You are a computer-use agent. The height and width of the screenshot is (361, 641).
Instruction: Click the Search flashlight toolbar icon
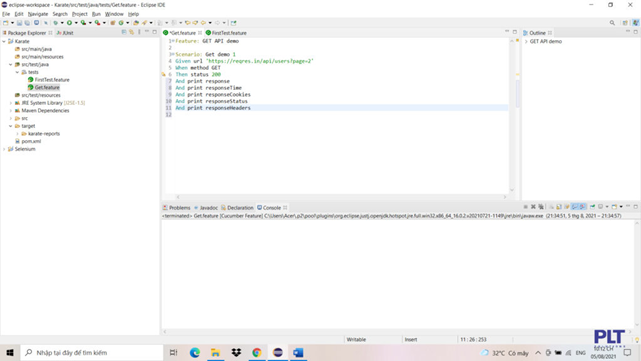144,23
